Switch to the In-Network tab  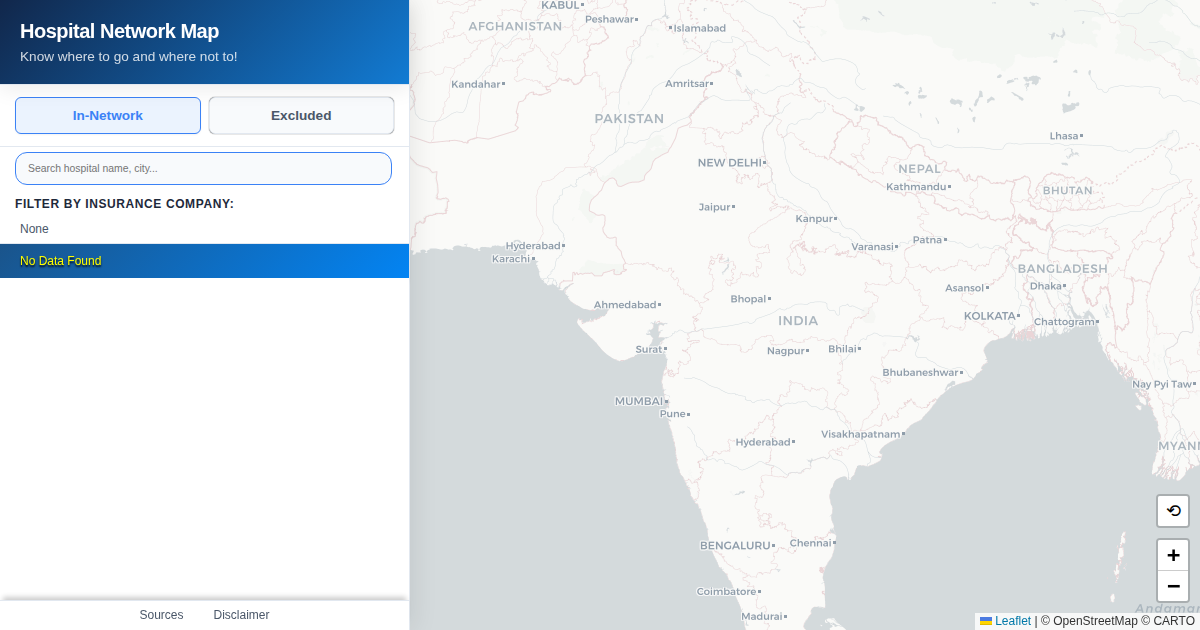tap(108, 116)
